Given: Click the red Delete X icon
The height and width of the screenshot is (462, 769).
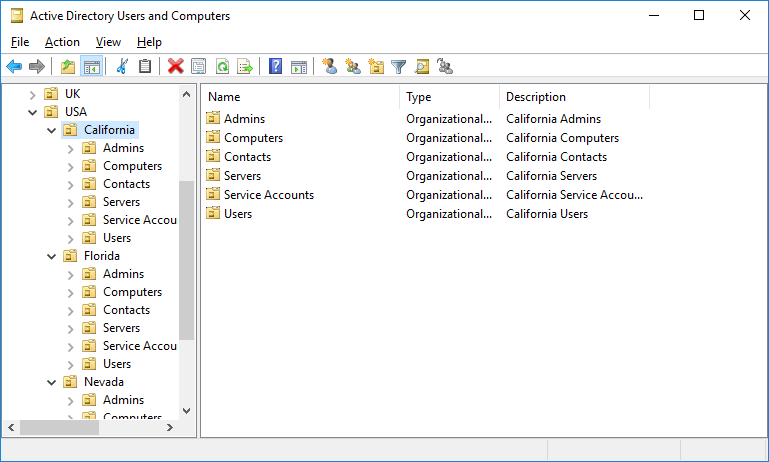Looking at the screenshot, I should pos(175,66).
